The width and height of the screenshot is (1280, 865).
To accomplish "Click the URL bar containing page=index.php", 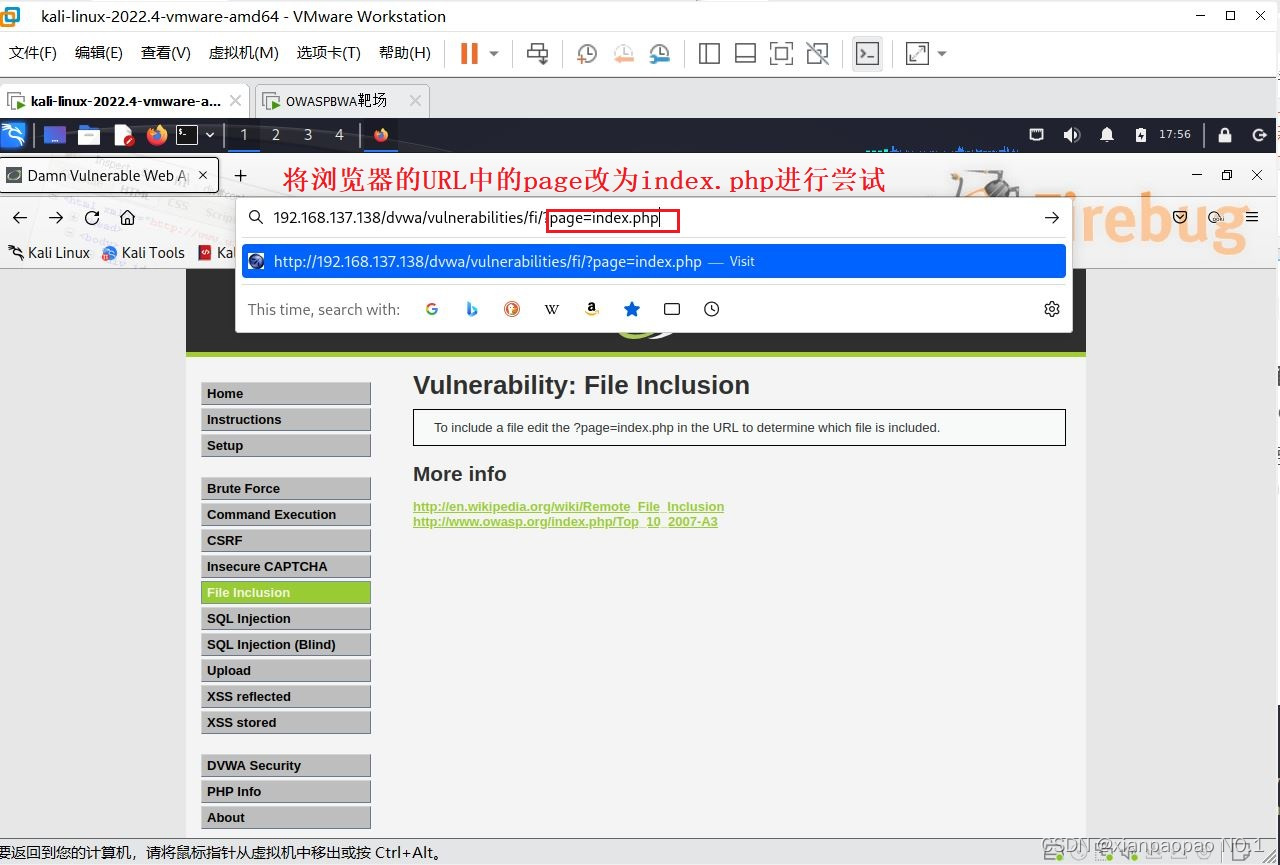I will click(653, 218).
